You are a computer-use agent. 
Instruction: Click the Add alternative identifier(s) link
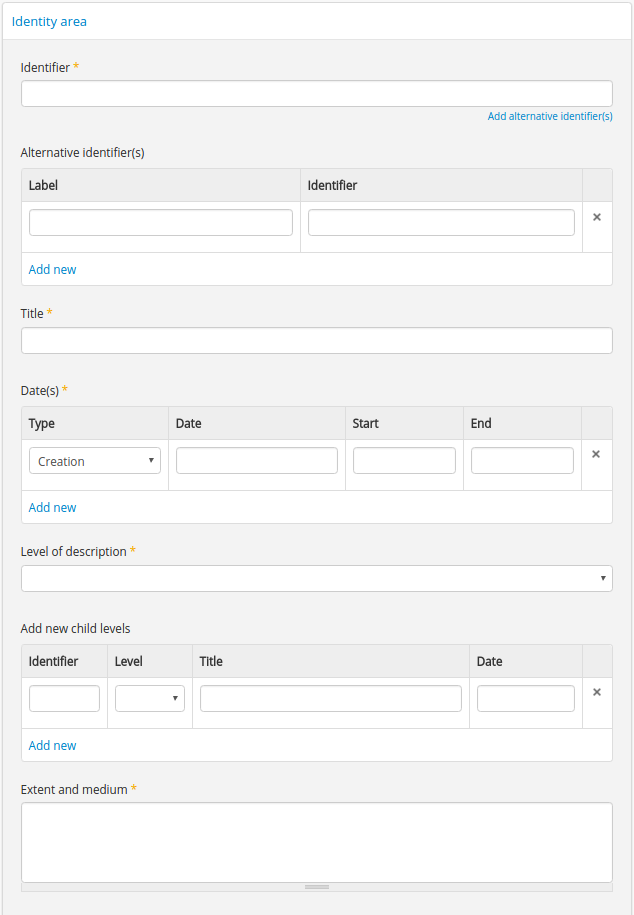coord(549,117)
